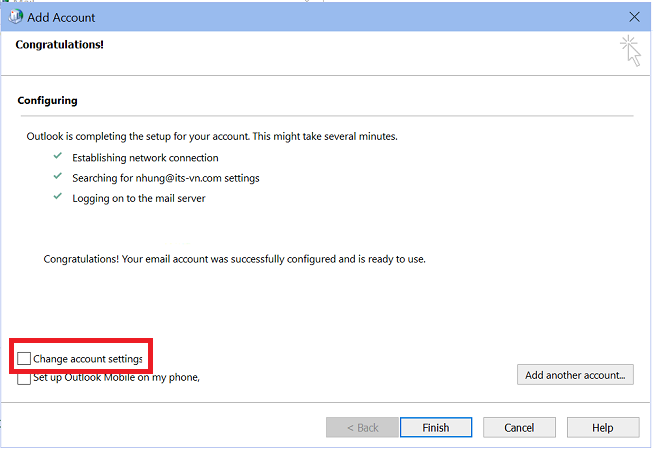
Task: Tick Set up Outlook Mobile on my phone
Action: (24, 378)
